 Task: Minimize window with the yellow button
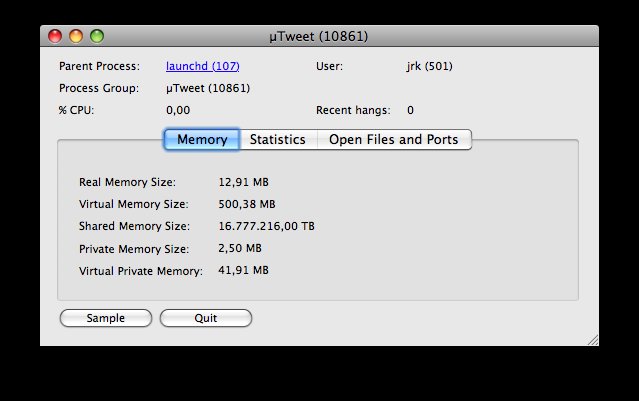(76, 36)
